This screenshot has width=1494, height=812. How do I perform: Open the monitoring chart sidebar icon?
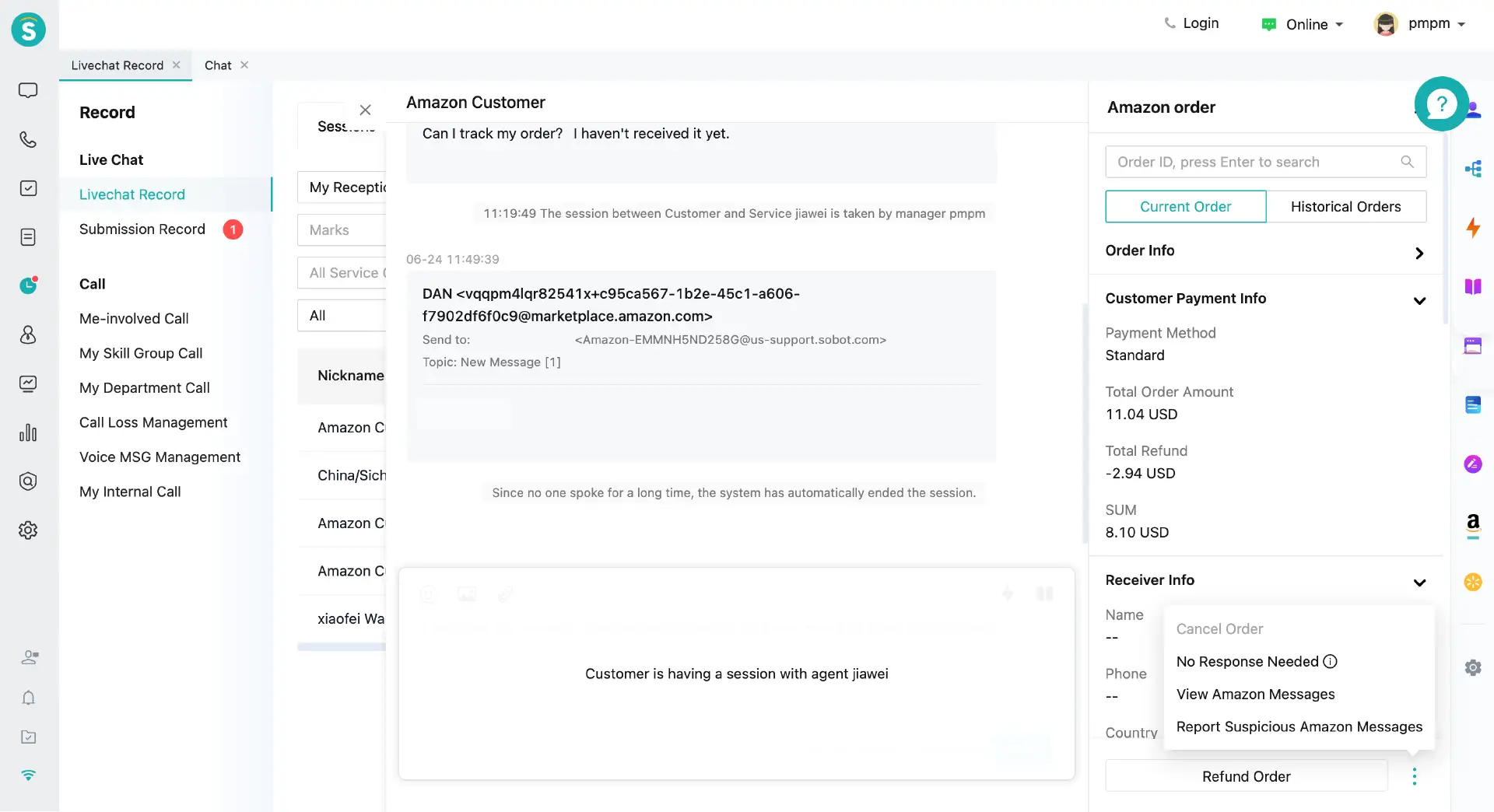pos(28,383)
